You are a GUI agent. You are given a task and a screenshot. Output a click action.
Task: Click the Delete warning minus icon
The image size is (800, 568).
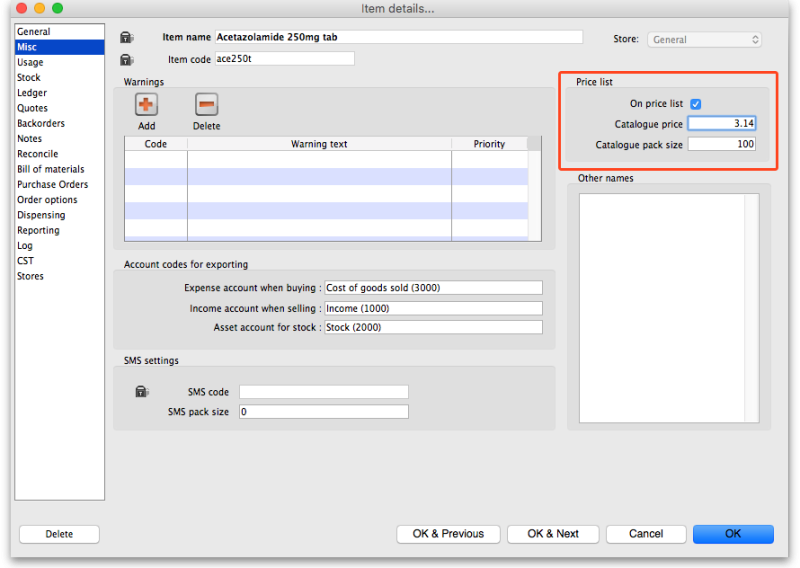[x=206, y=104]
